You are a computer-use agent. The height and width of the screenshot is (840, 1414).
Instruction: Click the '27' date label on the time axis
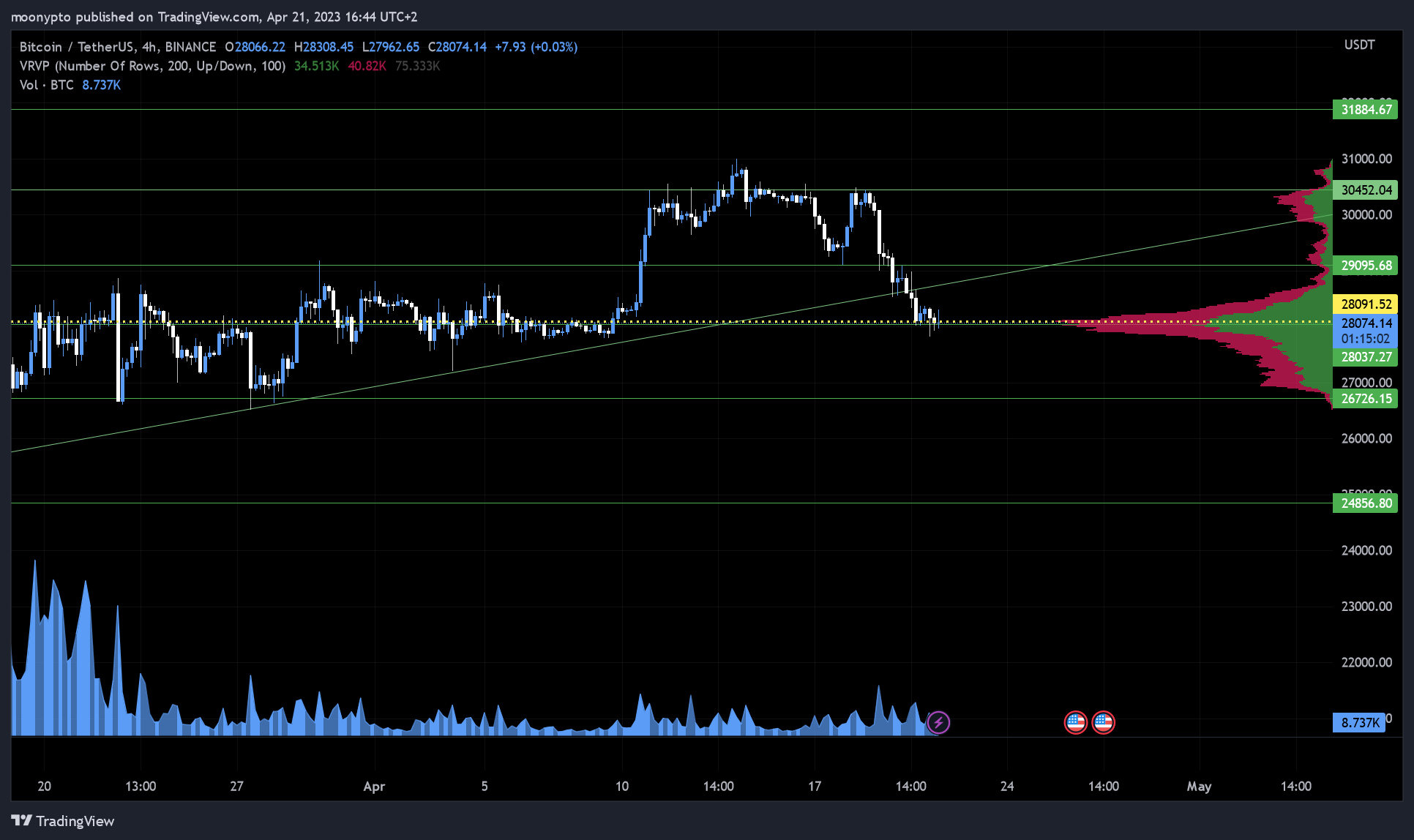point(236,787)
